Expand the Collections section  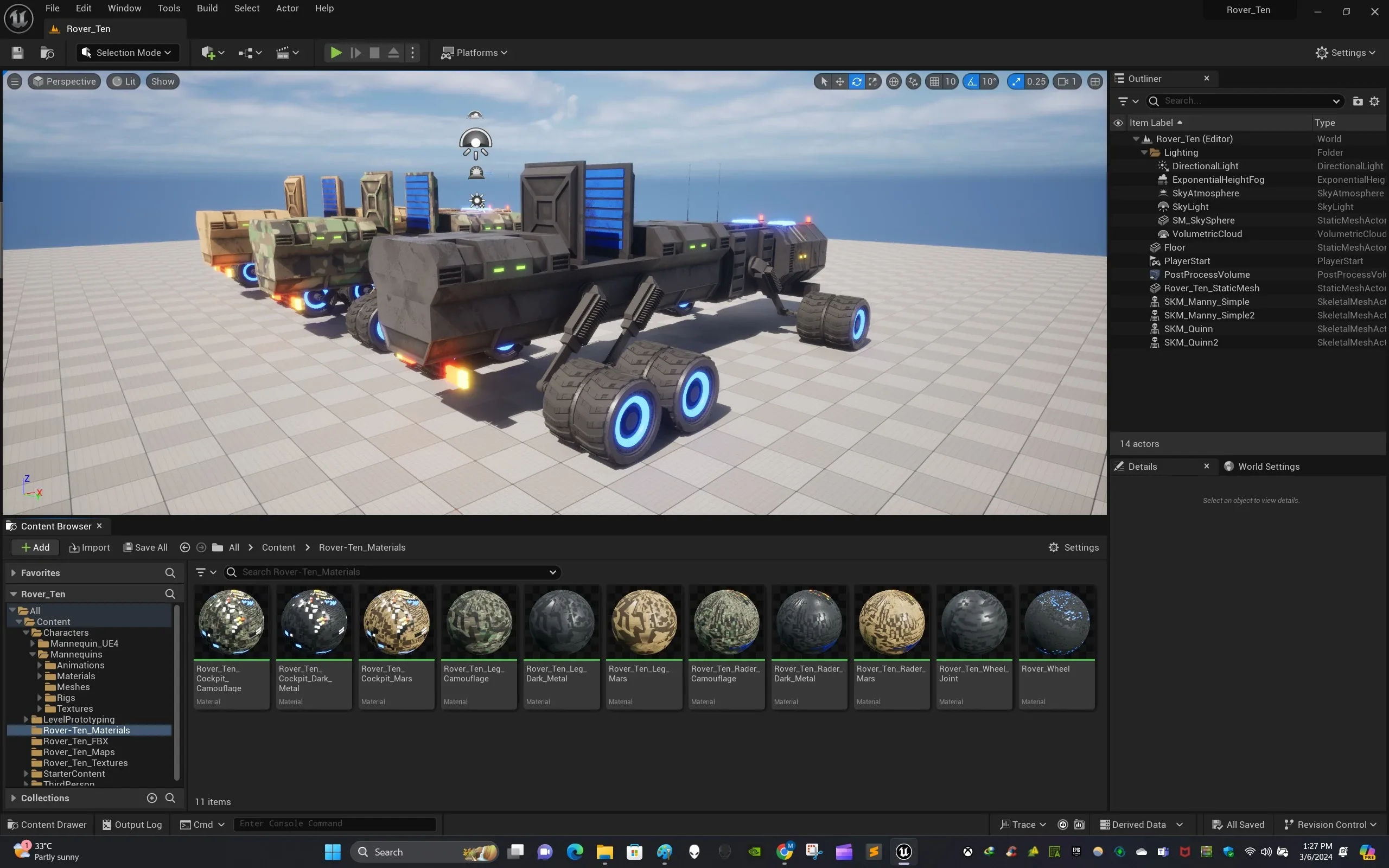click(13, 798)
